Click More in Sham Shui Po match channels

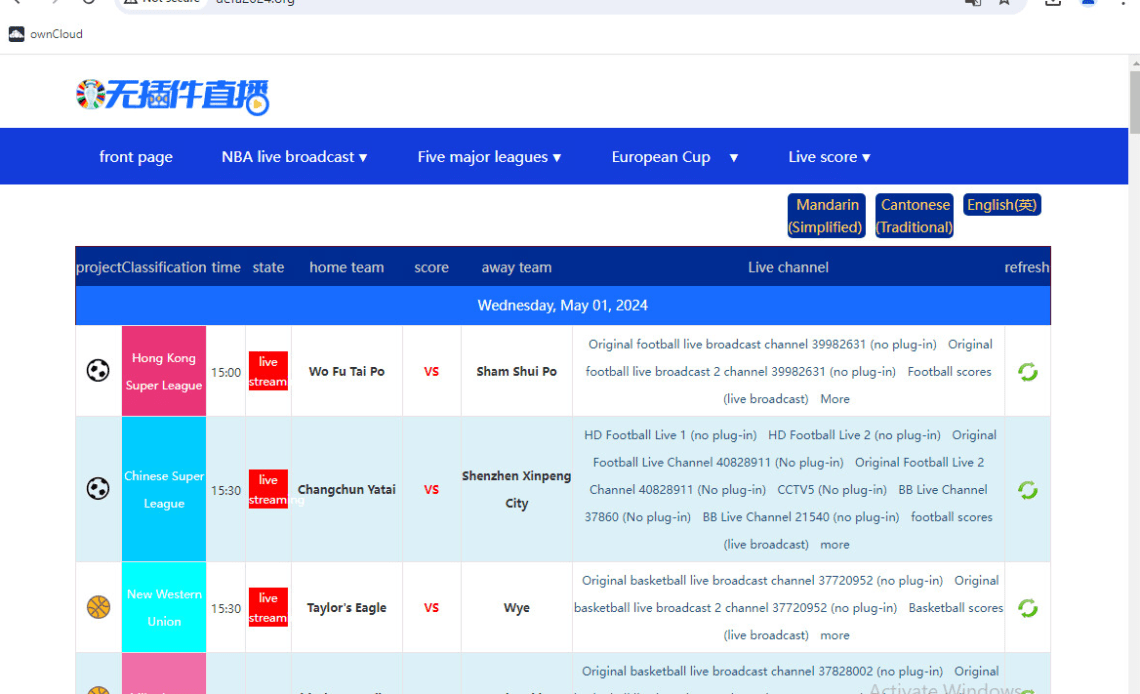click(835, 399)
